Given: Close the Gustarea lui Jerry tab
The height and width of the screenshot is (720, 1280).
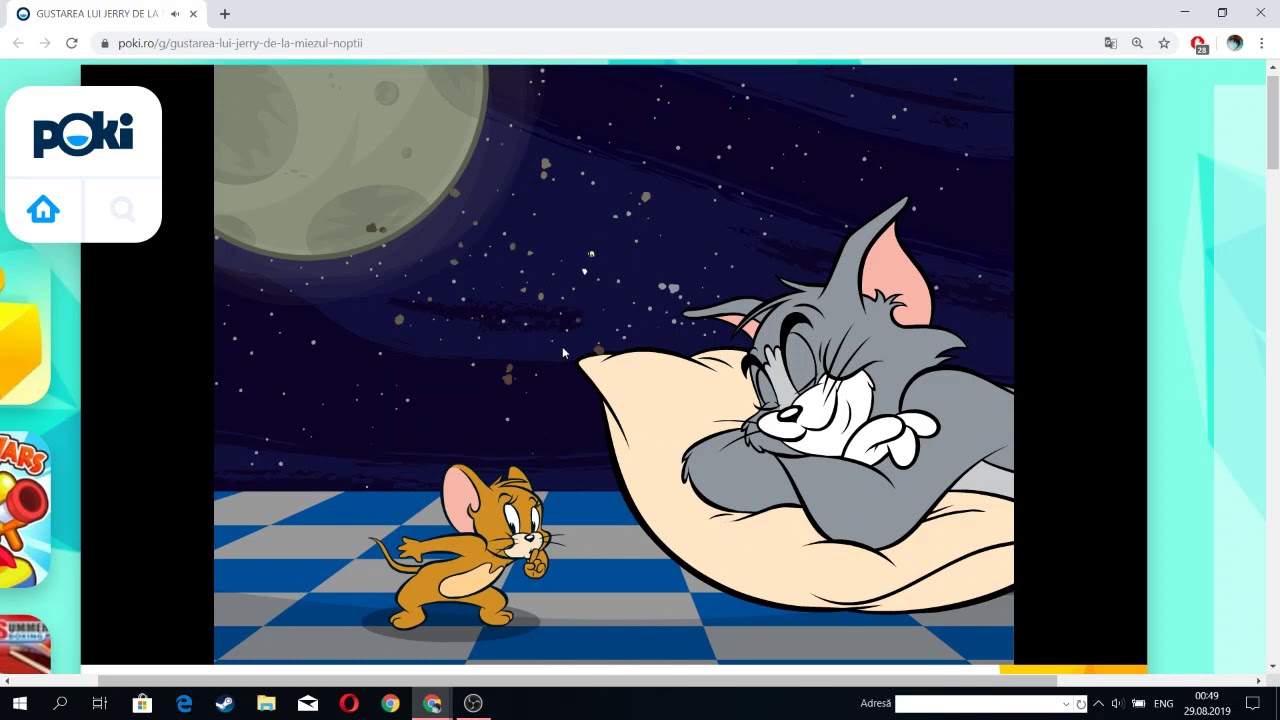Looking at the screenshot, I should (x=193, y=14).
